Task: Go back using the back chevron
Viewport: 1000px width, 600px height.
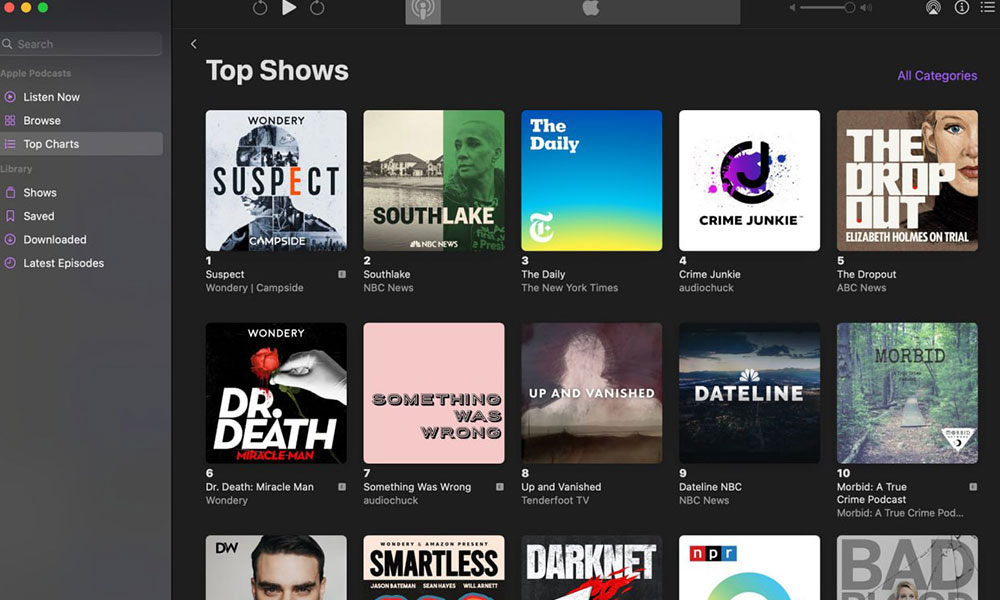Action: [x=193, y=44]
